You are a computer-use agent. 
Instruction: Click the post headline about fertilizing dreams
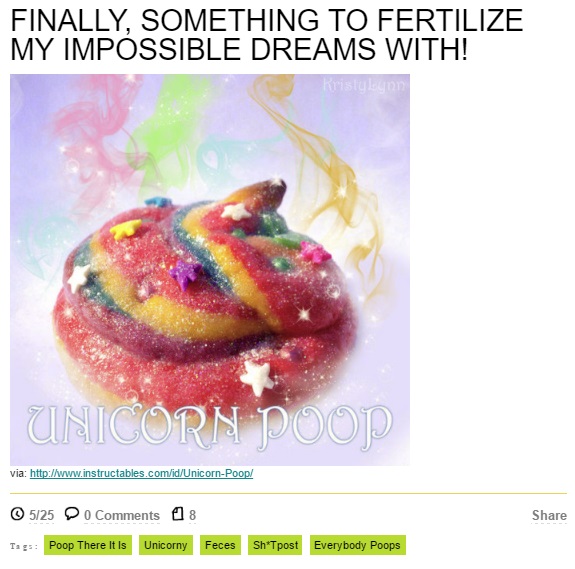(x=267, y=34)
